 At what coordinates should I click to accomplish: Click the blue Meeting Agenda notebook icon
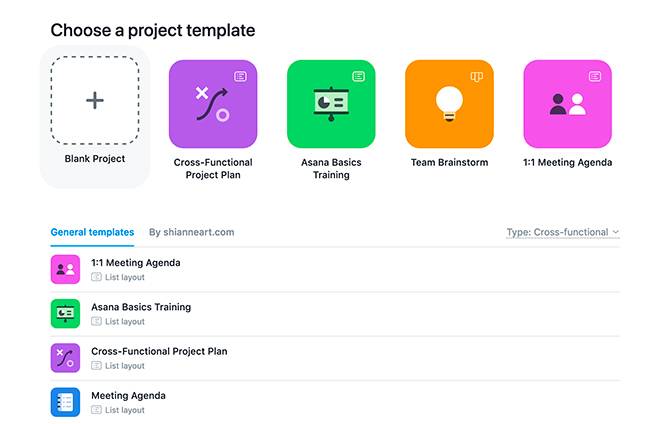[65, 401]
